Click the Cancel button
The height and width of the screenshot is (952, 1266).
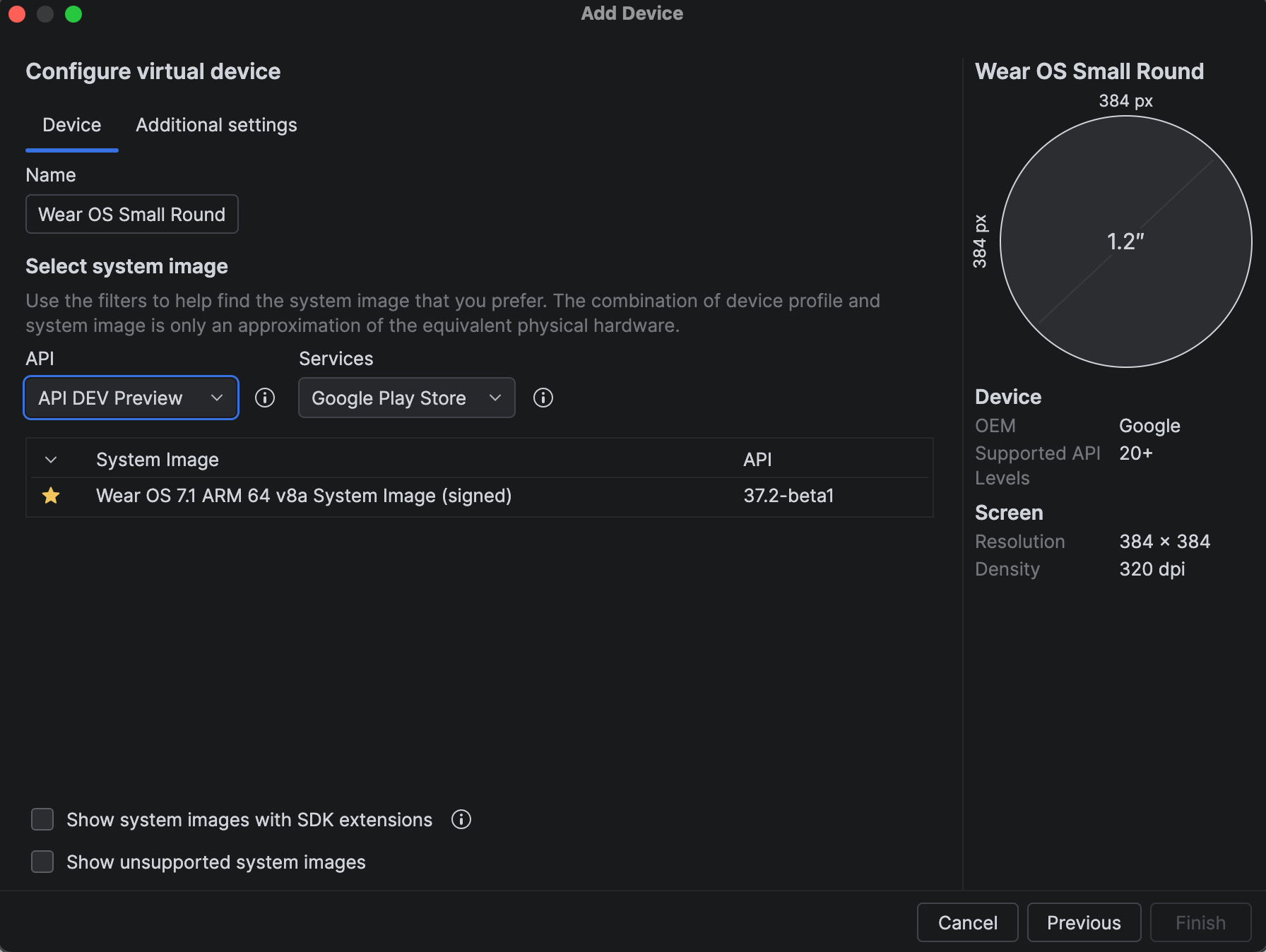[967, 922]
